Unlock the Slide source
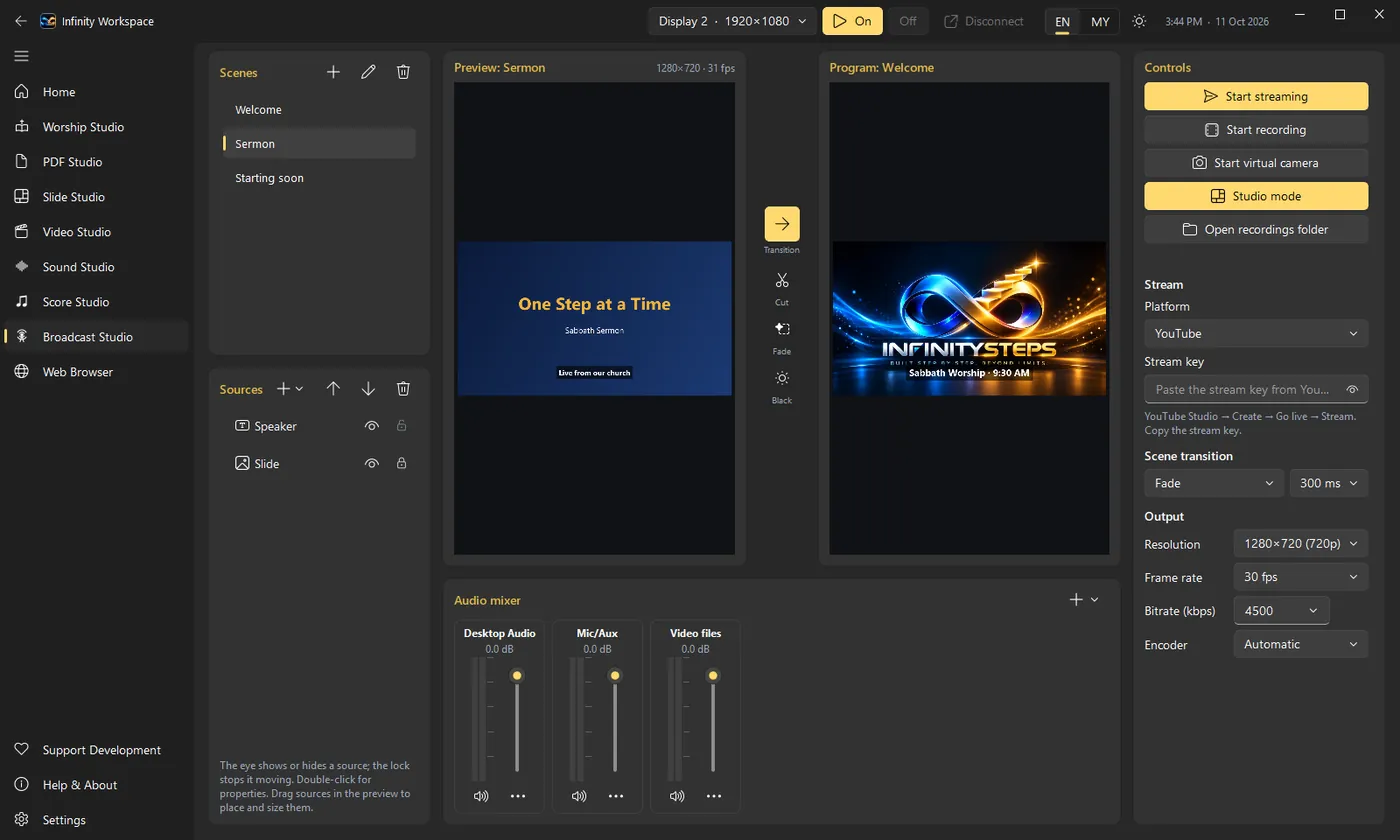The height and width of the screenshot is (840, 1400). (x=401, y=464)
